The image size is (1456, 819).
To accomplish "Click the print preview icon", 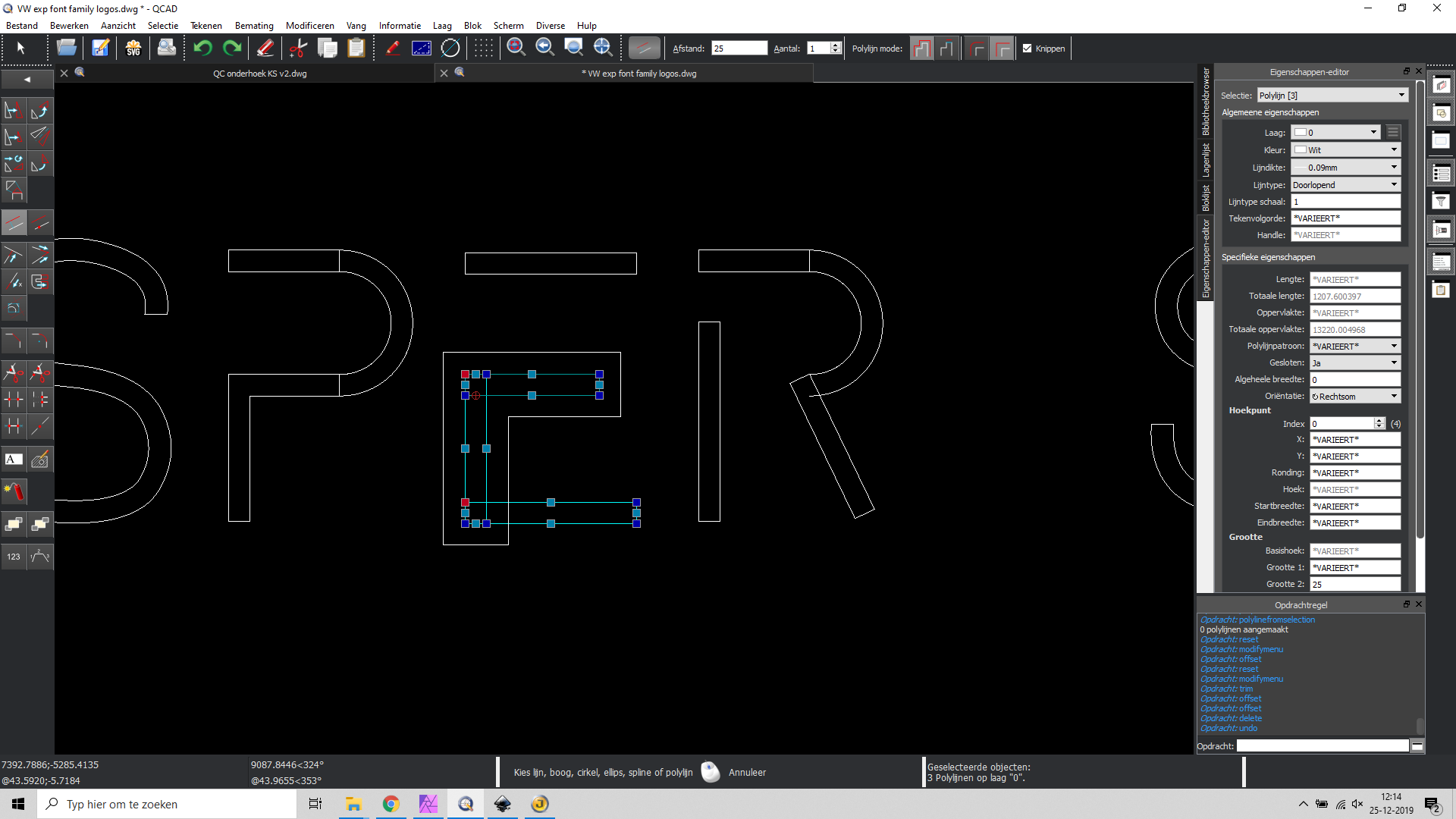I will click(166, 48).
